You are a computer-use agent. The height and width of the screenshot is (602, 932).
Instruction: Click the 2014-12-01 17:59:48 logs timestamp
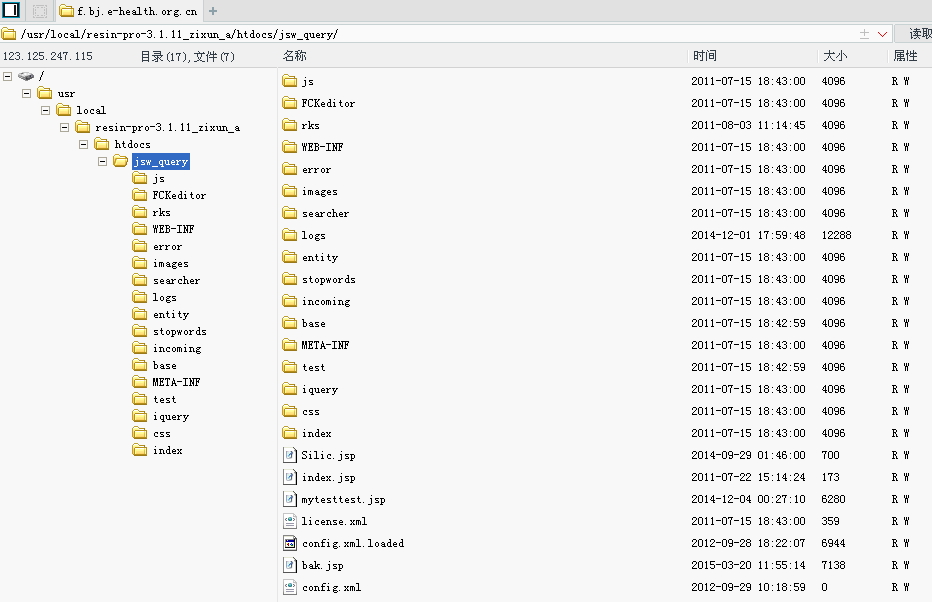tap(748, 235)
